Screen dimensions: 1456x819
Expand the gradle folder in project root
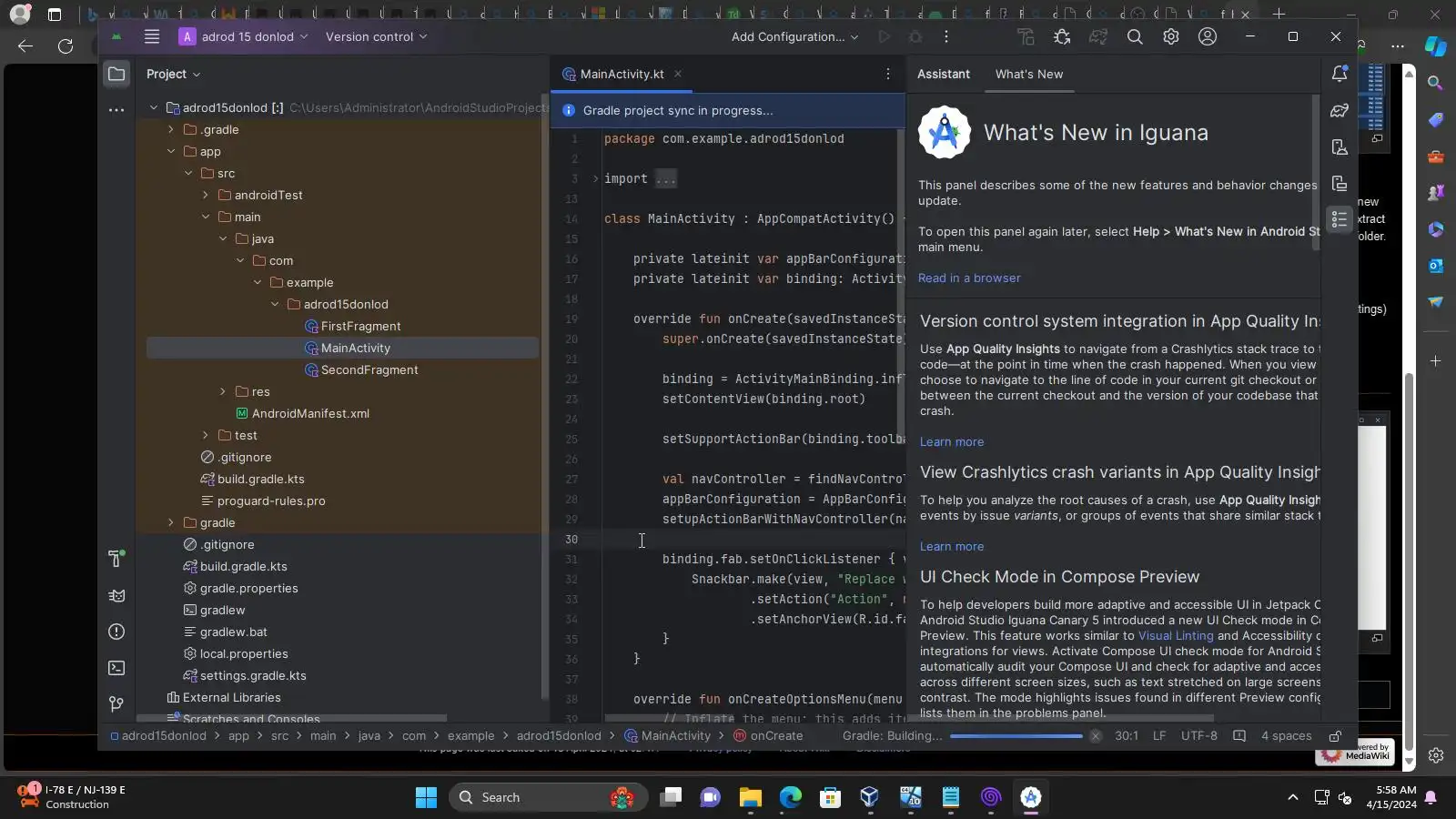click(x=171, y=523)
